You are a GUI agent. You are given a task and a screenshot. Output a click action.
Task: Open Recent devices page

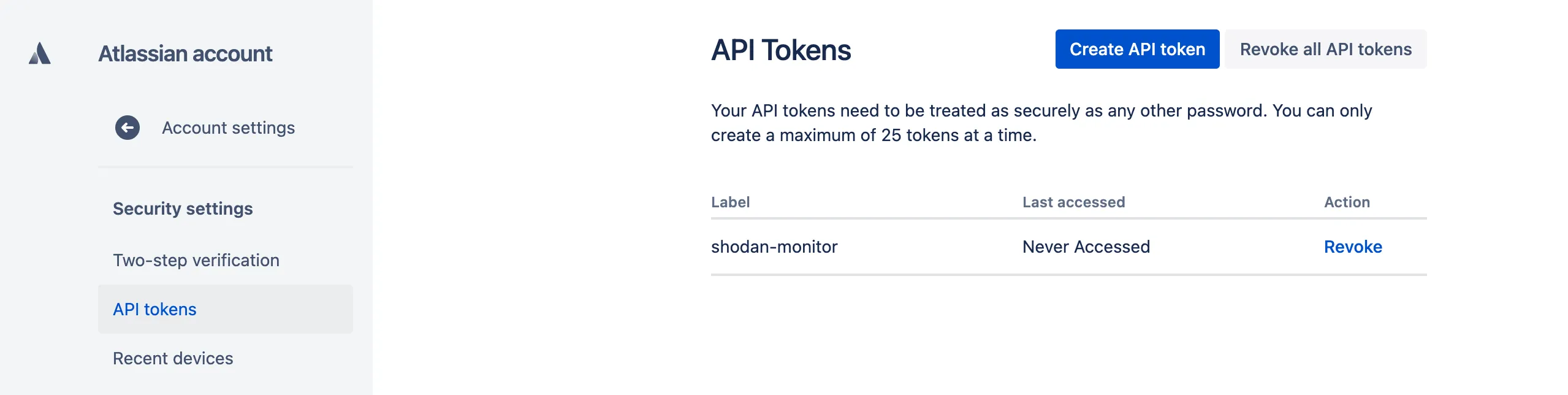172,358
